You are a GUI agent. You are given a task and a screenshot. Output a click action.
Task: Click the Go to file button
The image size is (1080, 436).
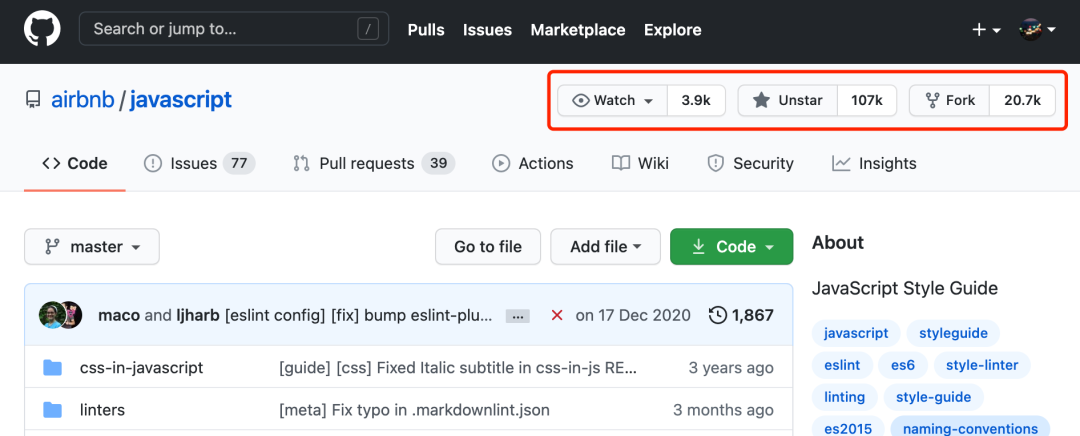pyautogui.click(x=488, y=246)
